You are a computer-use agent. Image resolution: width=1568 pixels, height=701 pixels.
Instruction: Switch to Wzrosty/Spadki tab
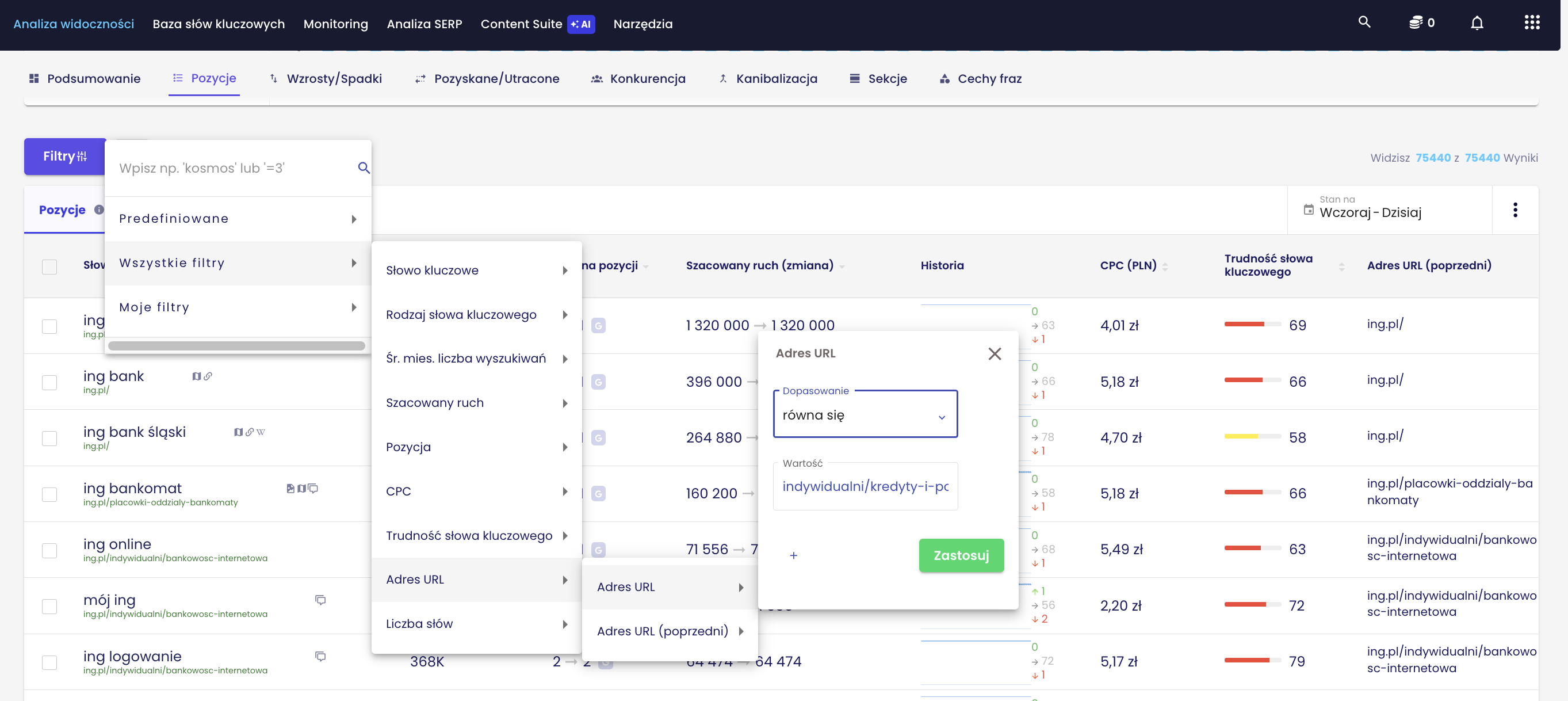[x=326, y=79]
